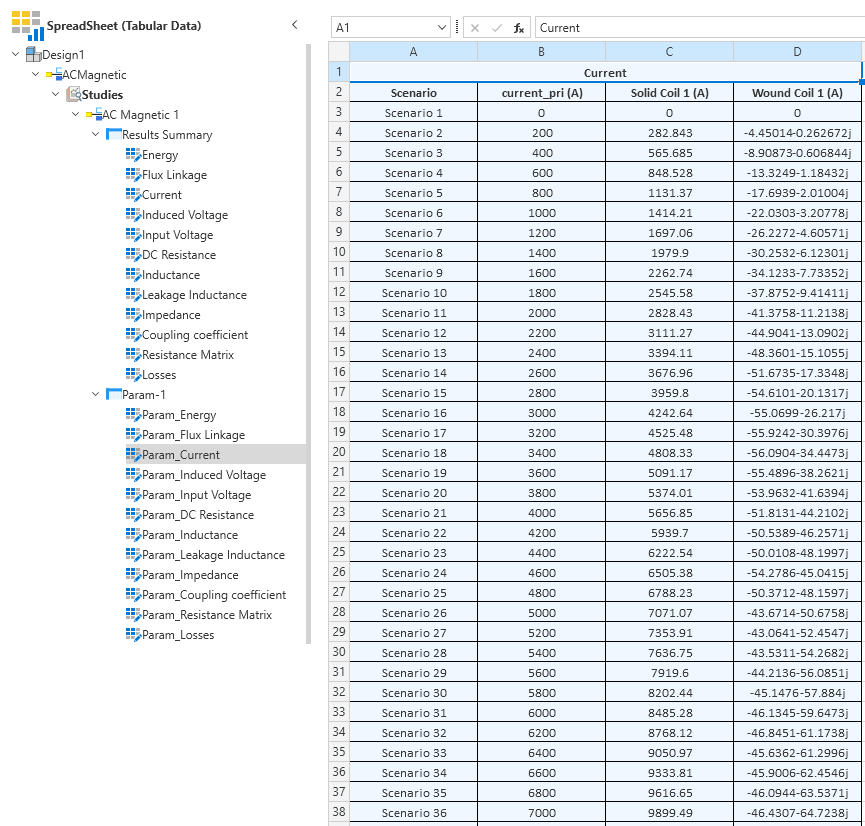Collapse the Results Summary node
The height and width of the screenshot is (826, 865).
(x=95, y=134)
